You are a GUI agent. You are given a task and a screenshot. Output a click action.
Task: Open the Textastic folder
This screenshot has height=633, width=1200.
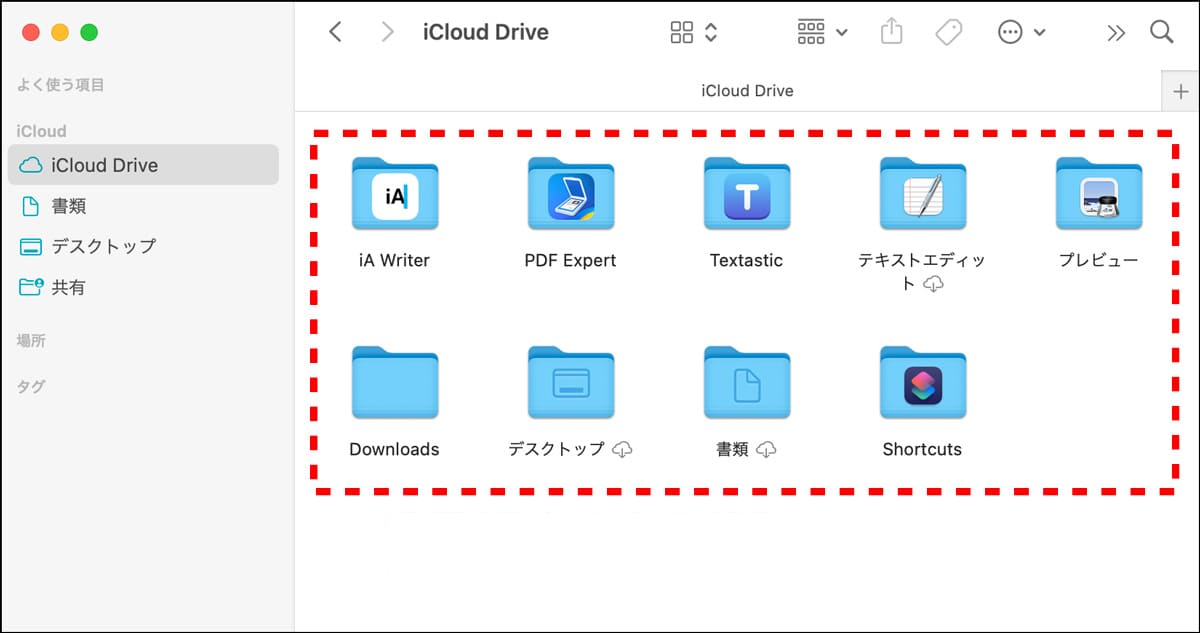click(x=747, y=195)
